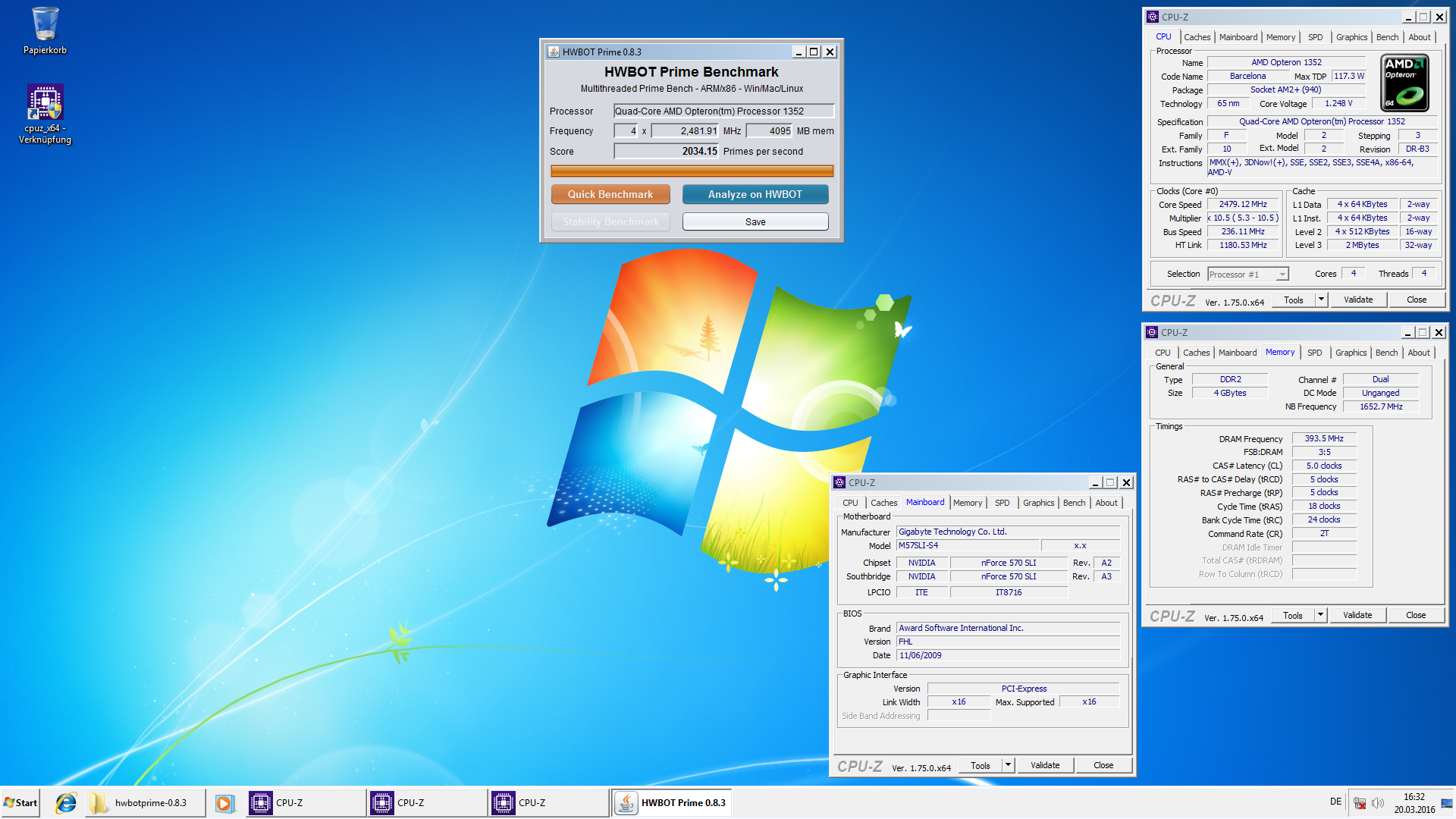Viewport: 1456px width, 819px height.
Task: Open the SPD tab in the Memory window
Action: pyautogui.click(x=1314, y=353)
